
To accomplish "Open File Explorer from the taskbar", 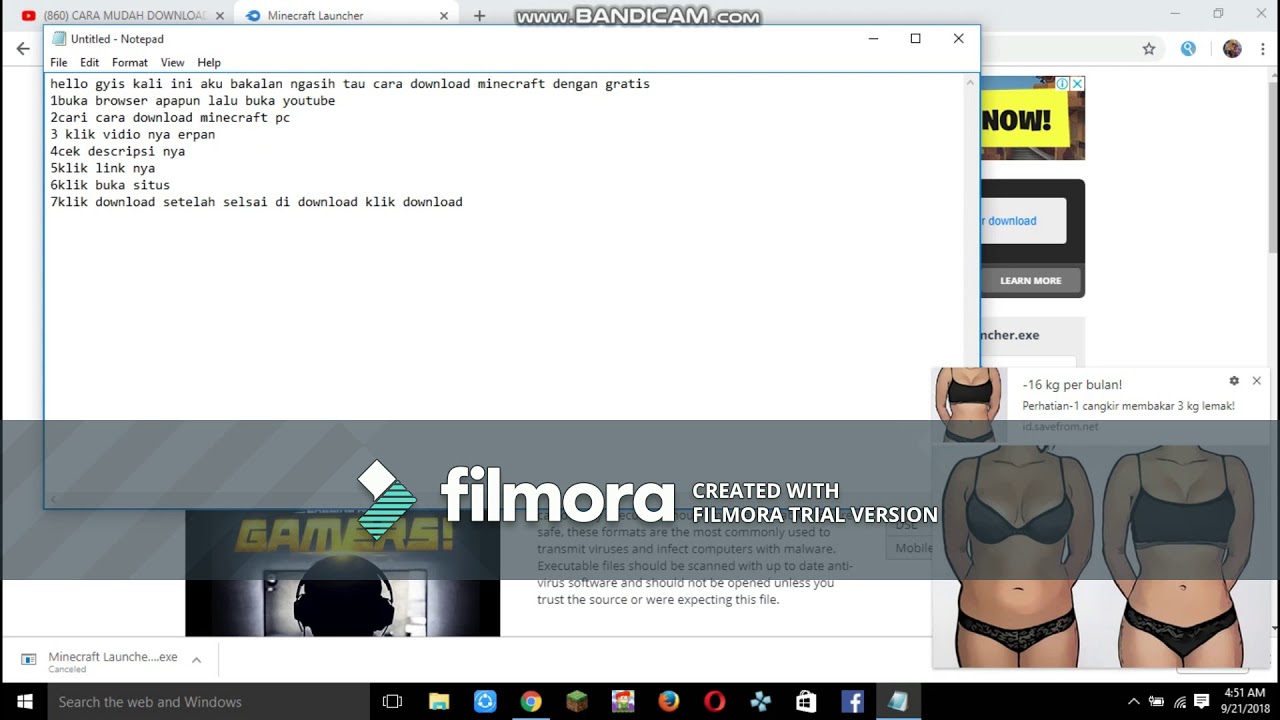I will point(439,702).
